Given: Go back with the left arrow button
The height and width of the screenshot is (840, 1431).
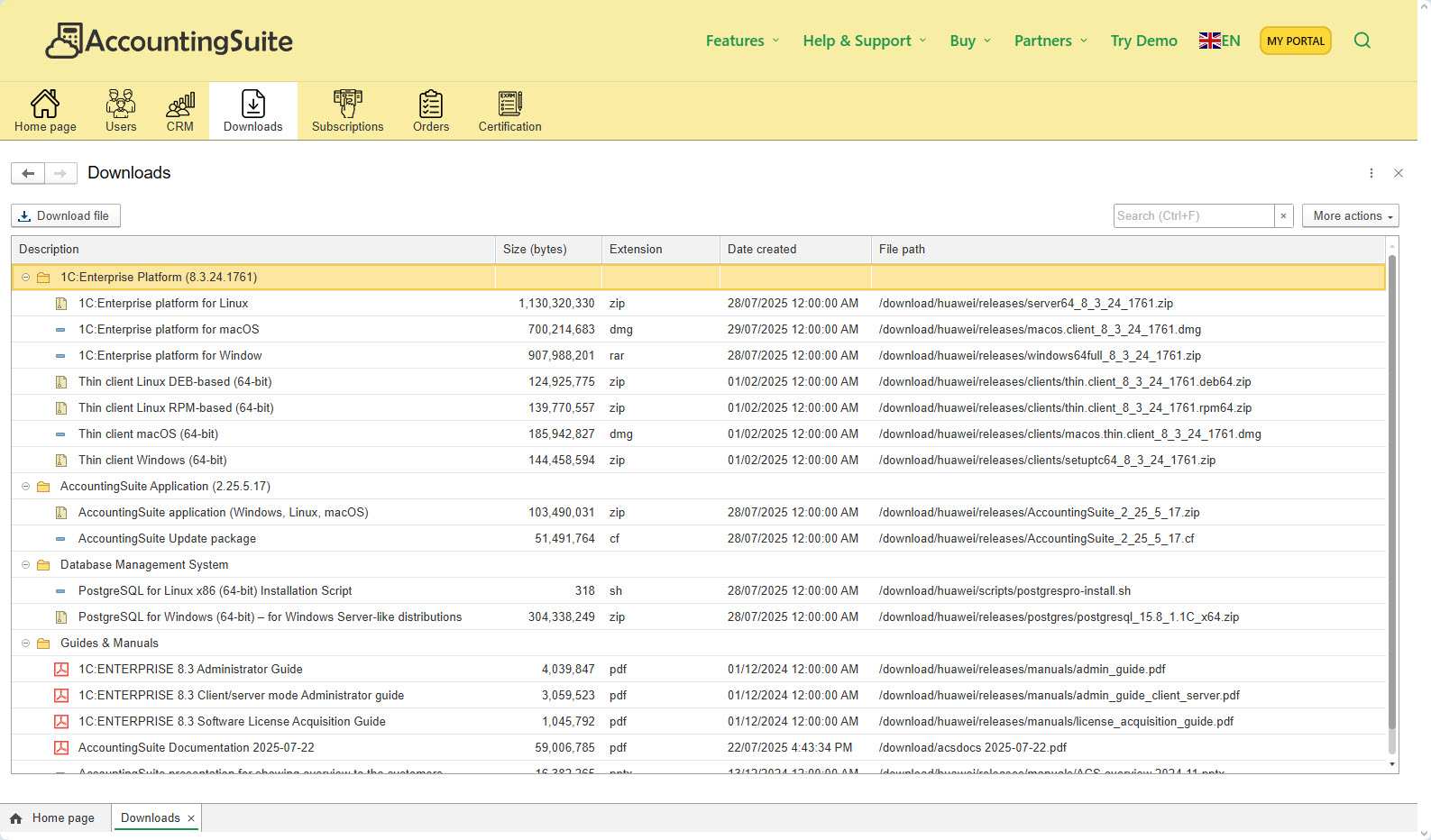Looking at the screenshot, I should 28,173.
